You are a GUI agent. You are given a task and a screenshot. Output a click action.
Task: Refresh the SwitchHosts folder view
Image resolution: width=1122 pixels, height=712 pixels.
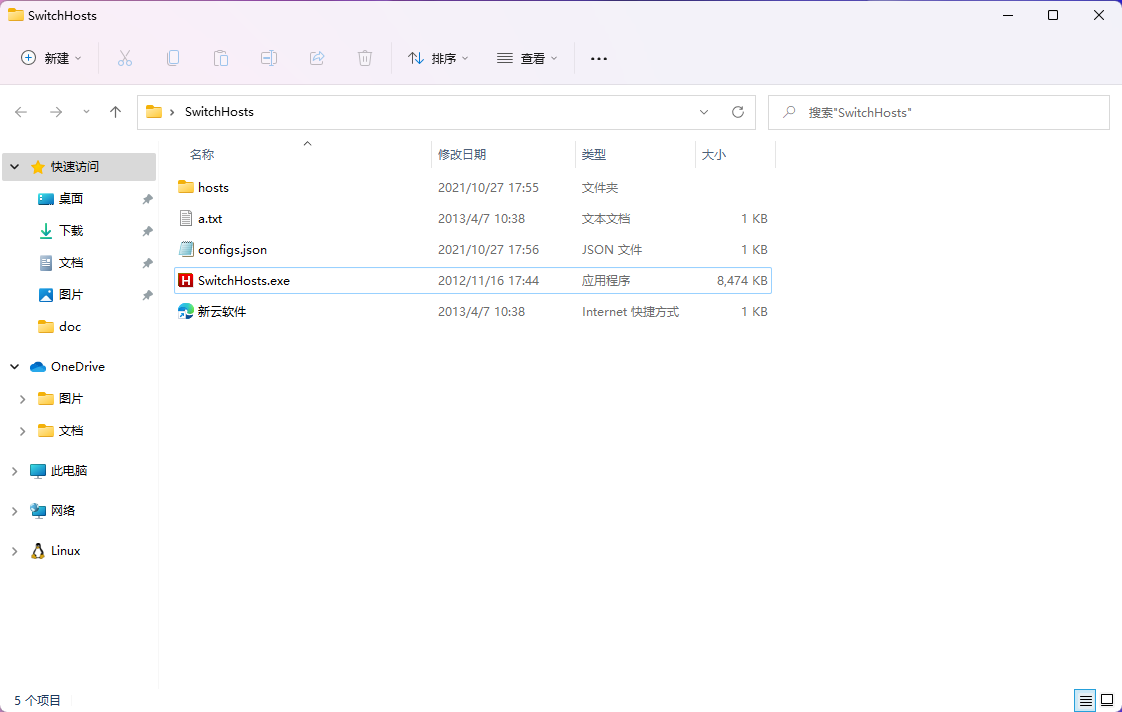pos(738,112)
